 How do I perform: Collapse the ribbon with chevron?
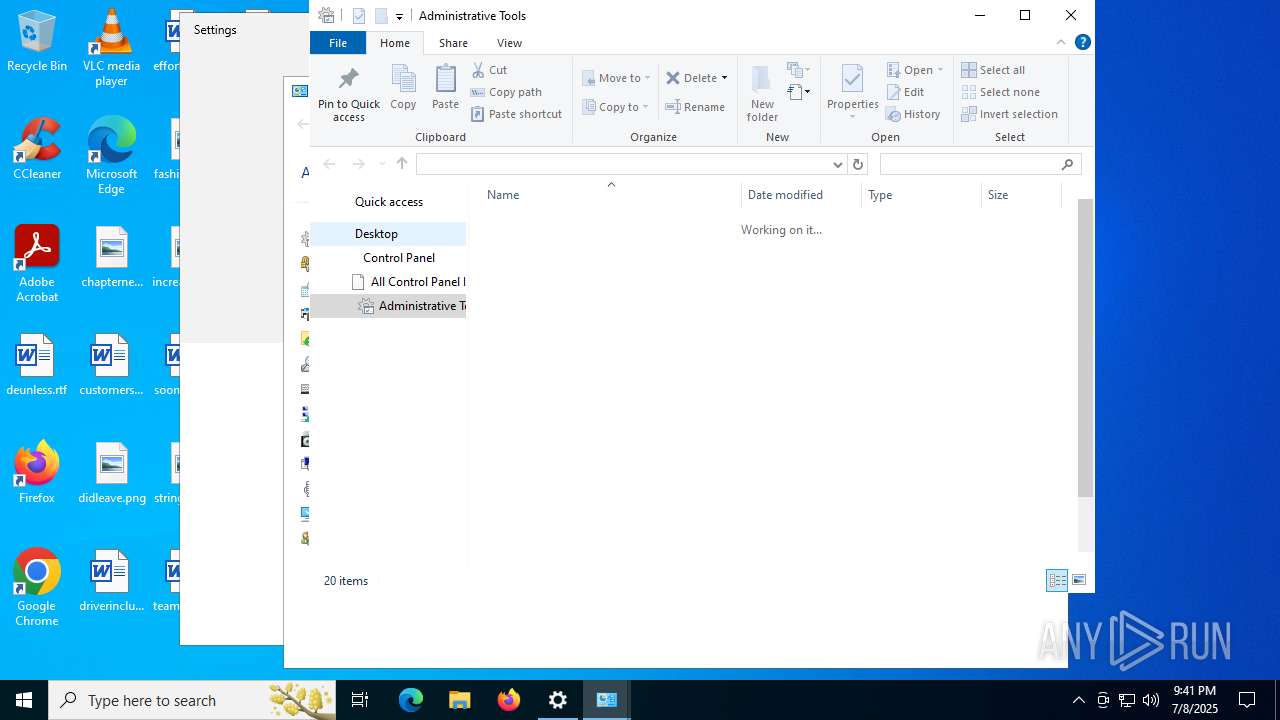1061,42
